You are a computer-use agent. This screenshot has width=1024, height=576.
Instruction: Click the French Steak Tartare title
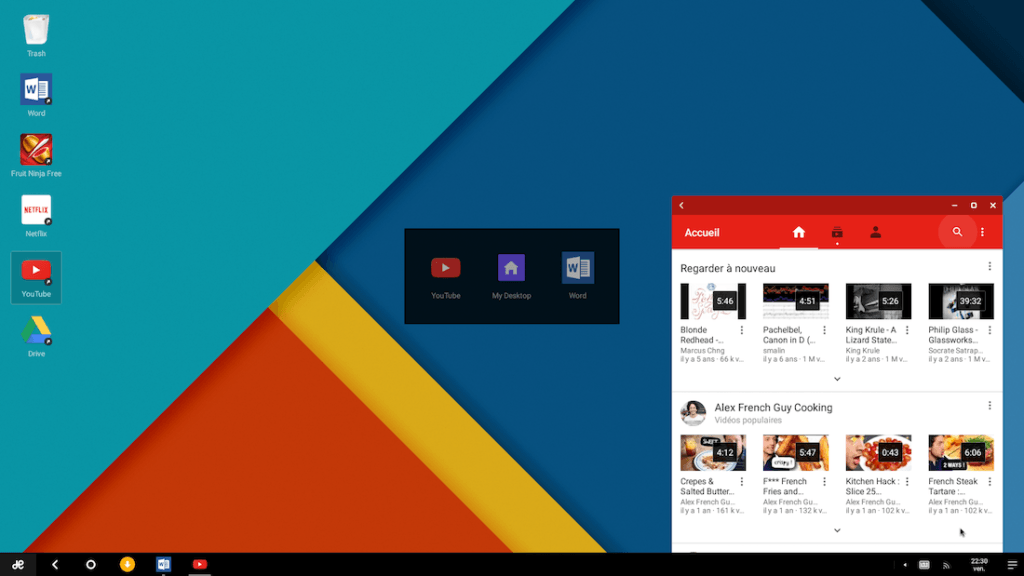click(x=953, y=487)
